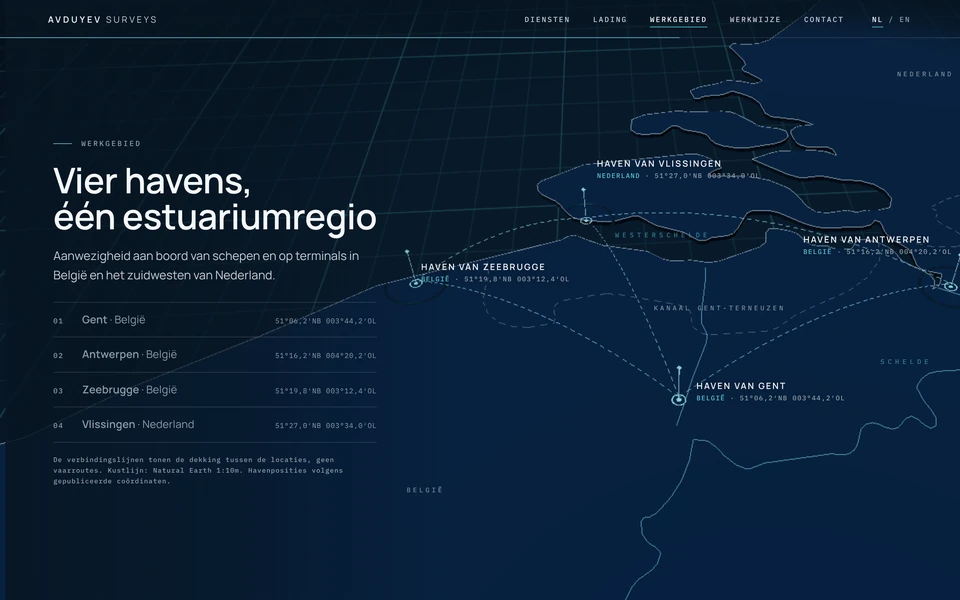Image resolution: width=960 pixels, height=600 pixels.
Task: Click the Gent port marker on map
Action: tap(678, 400)
